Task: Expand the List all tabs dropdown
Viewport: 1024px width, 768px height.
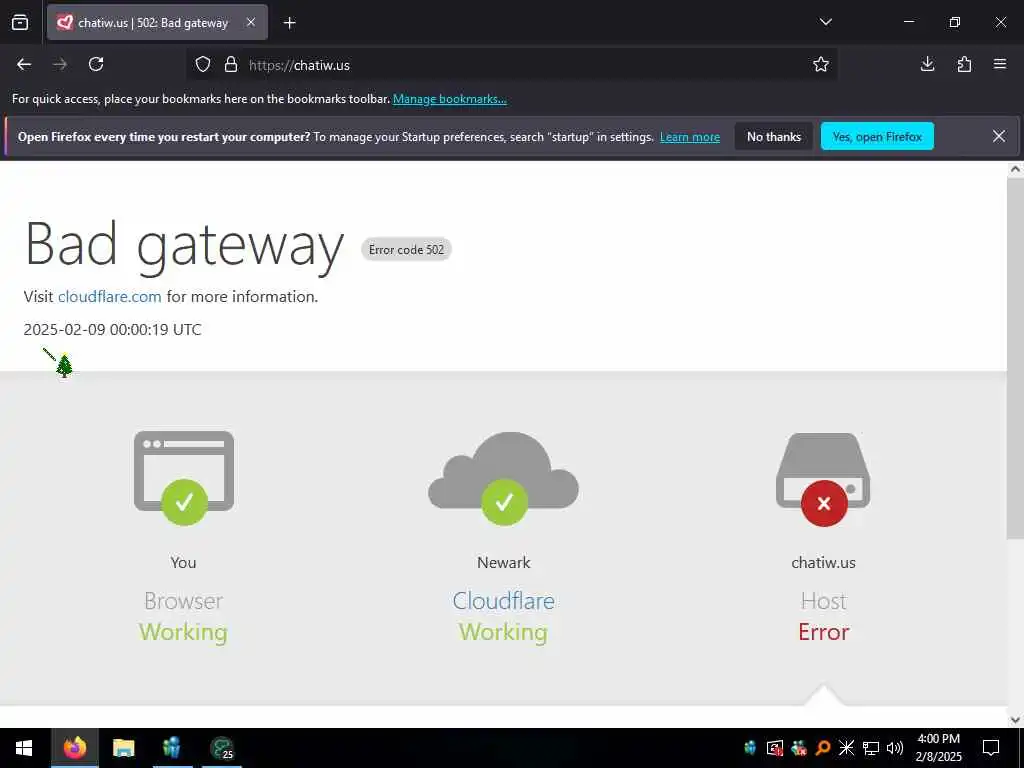Action: click(825, 22)
